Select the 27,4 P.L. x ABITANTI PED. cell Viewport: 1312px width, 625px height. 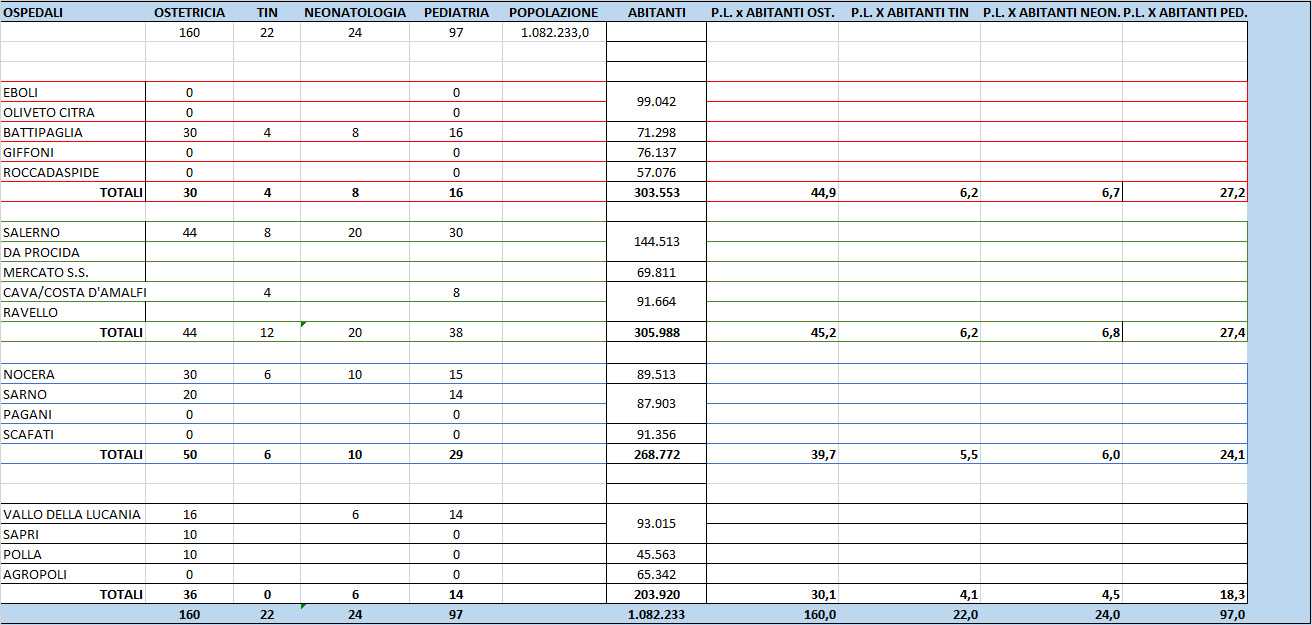pos(1185,332)
